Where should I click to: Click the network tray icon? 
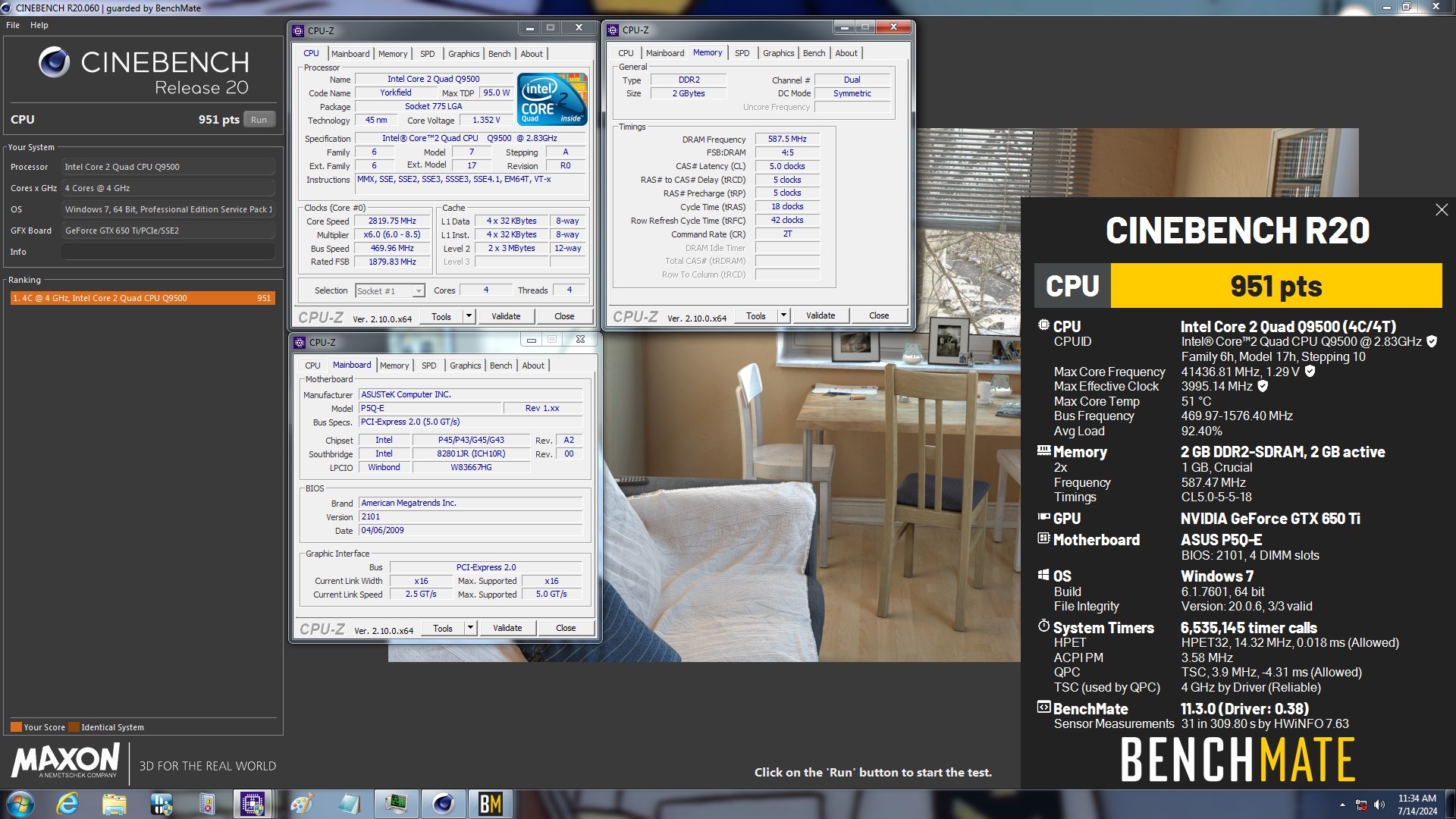[x=1361, y=805]
